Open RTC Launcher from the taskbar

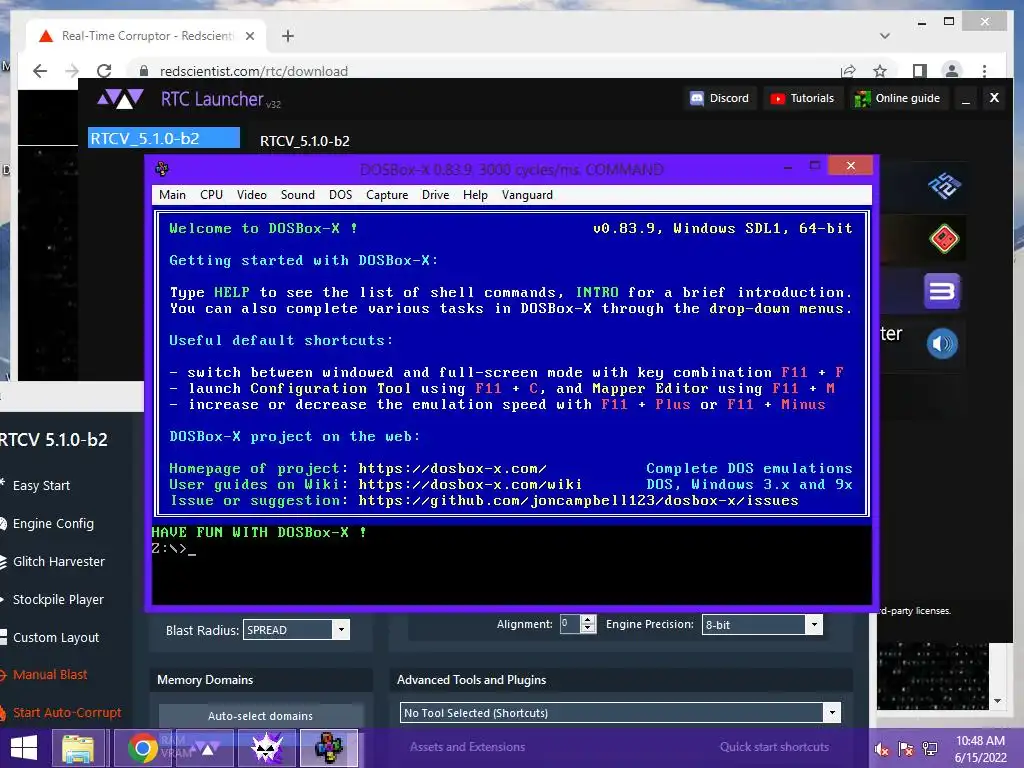206,748
